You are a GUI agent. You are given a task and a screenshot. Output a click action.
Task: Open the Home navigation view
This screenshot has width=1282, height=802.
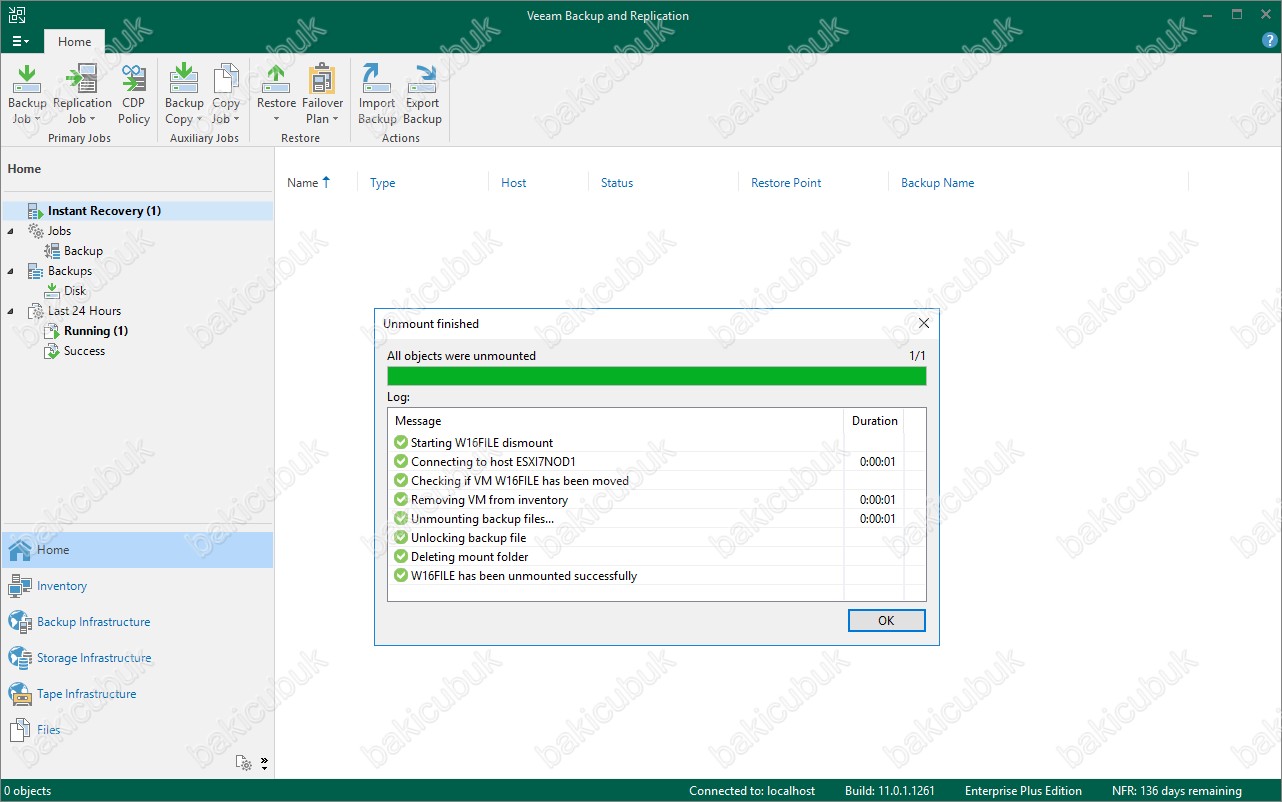click(137, 550)
